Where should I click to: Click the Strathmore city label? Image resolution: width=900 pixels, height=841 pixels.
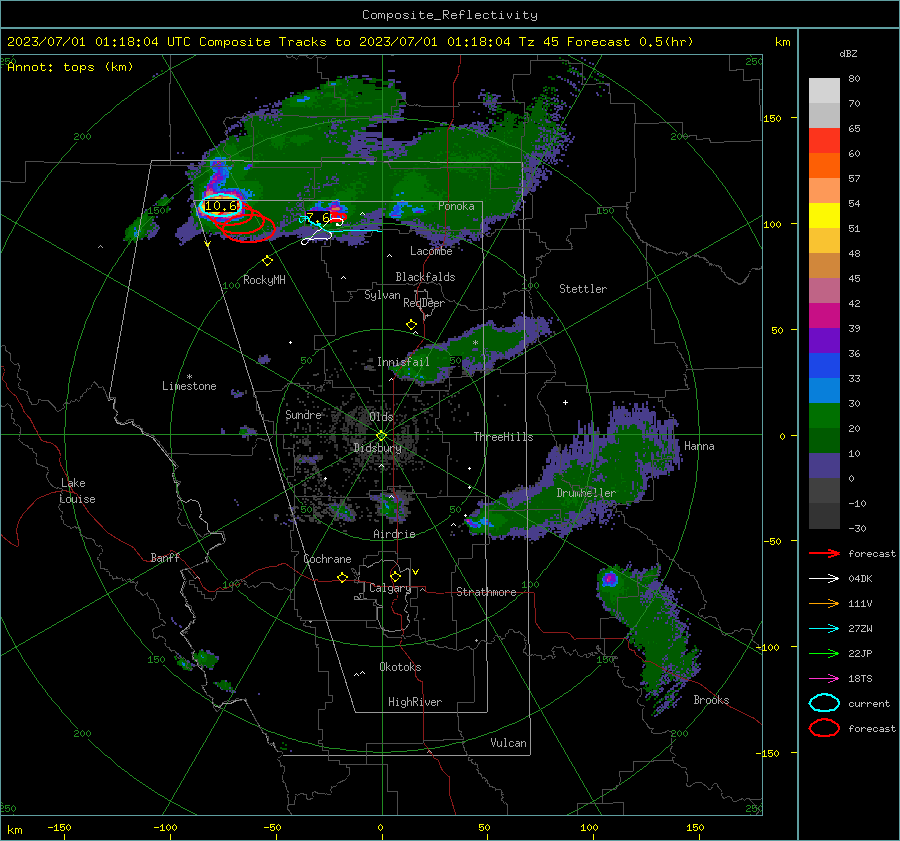(x=486, y=592)
